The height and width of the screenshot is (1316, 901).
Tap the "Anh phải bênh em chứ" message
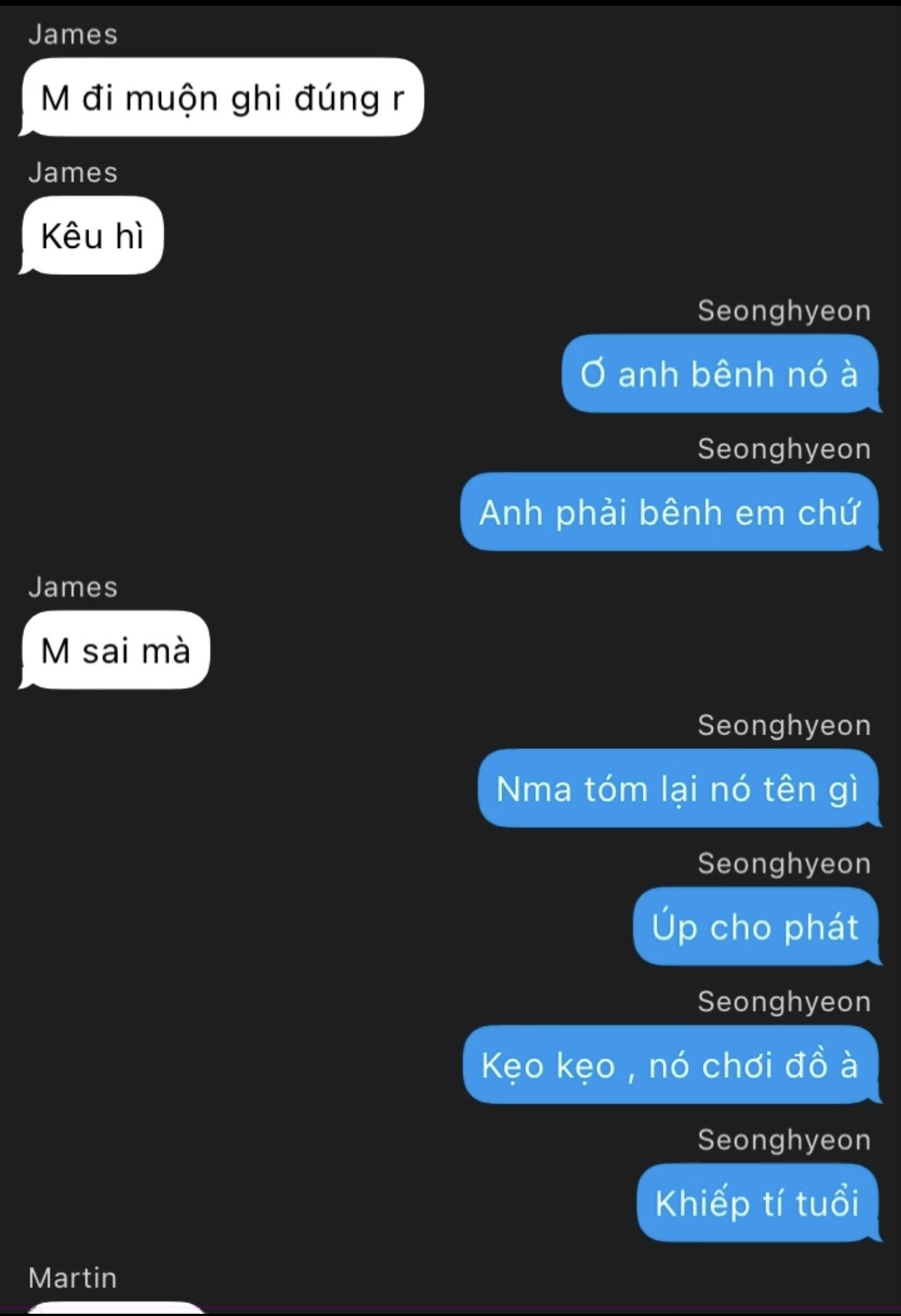pos(671,512)
